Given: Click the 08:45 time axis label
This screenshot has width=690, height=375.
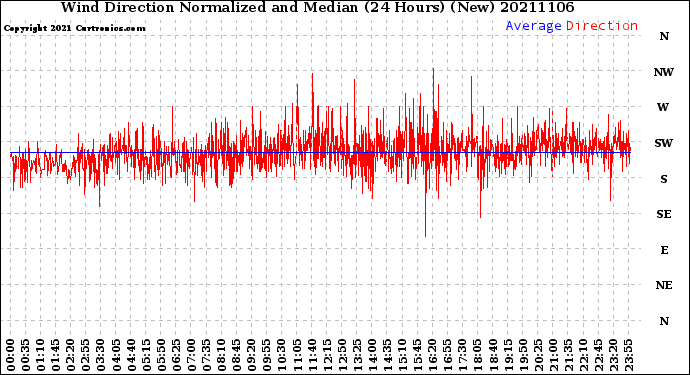Looking at the screenshot, I should coord(237,355).
